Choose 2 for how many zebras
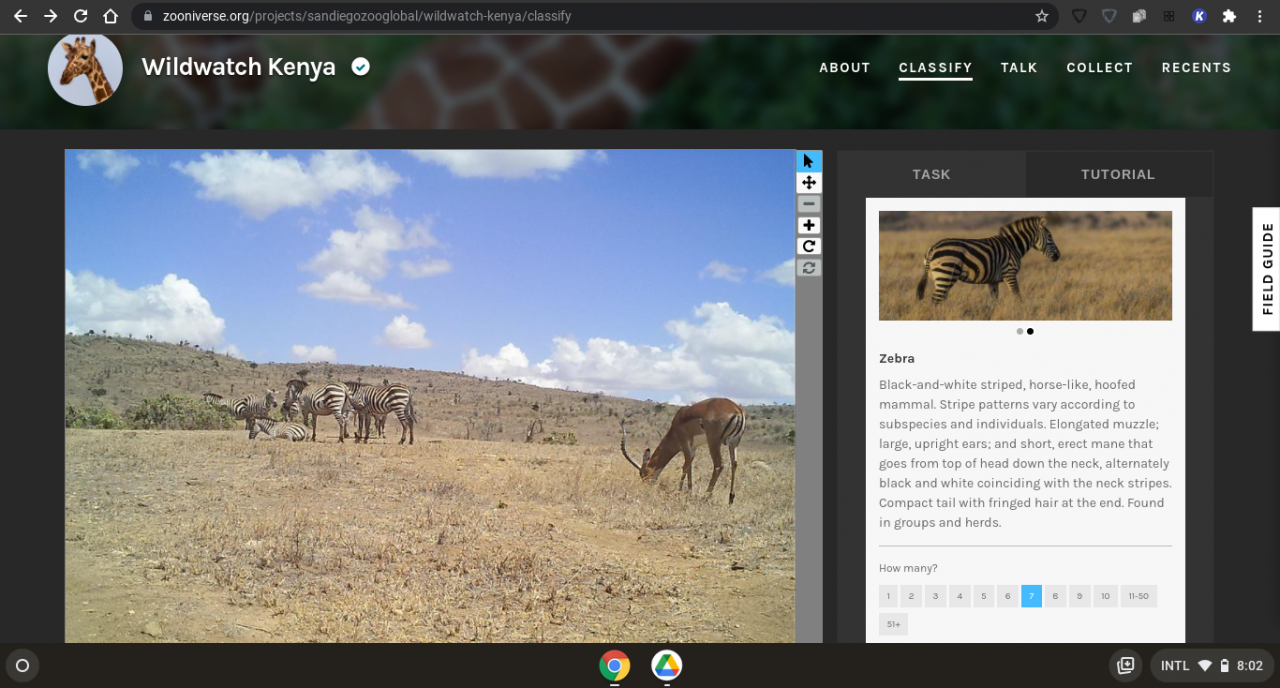1280x688 pixels. coord(911,596)
